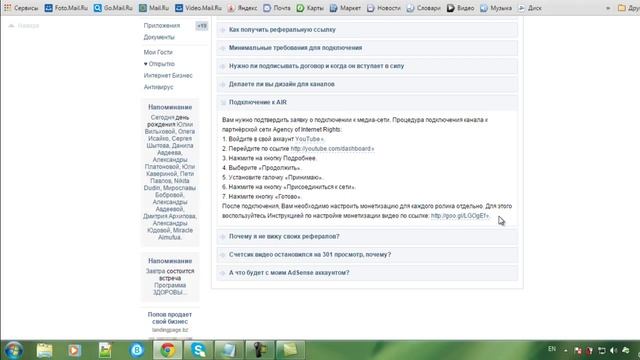Open the Музыка bookmark
The height and width of the screenshot is (360, 640).
click(x=496, y=8)
